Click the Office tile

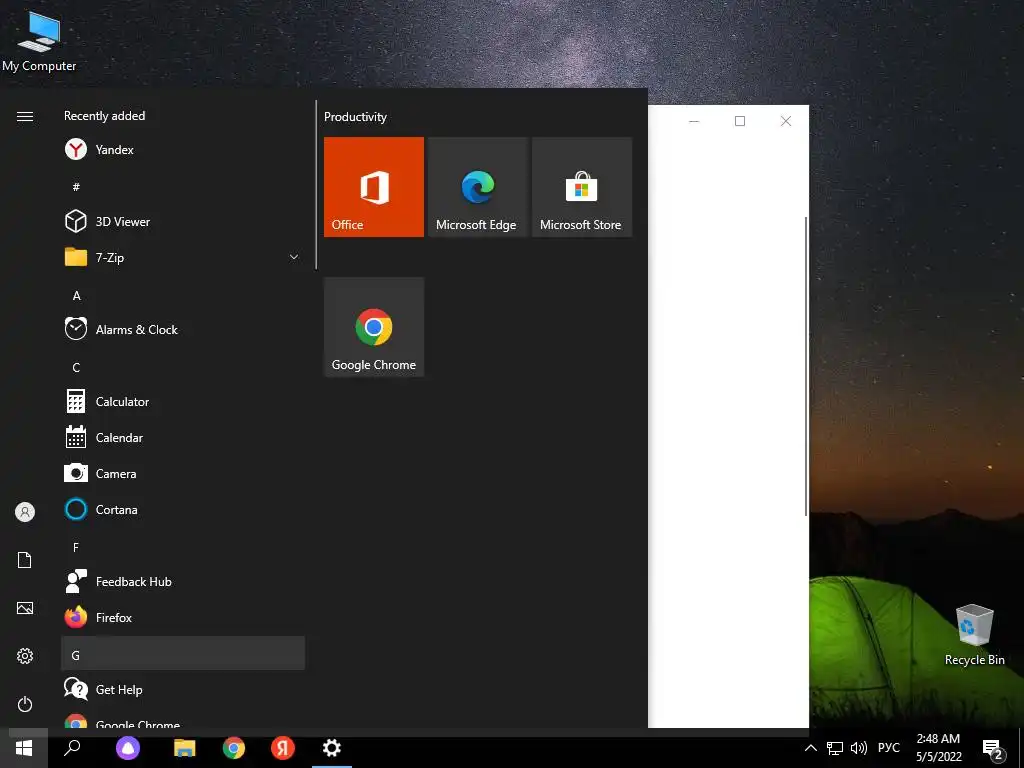(x=374, y=187)
